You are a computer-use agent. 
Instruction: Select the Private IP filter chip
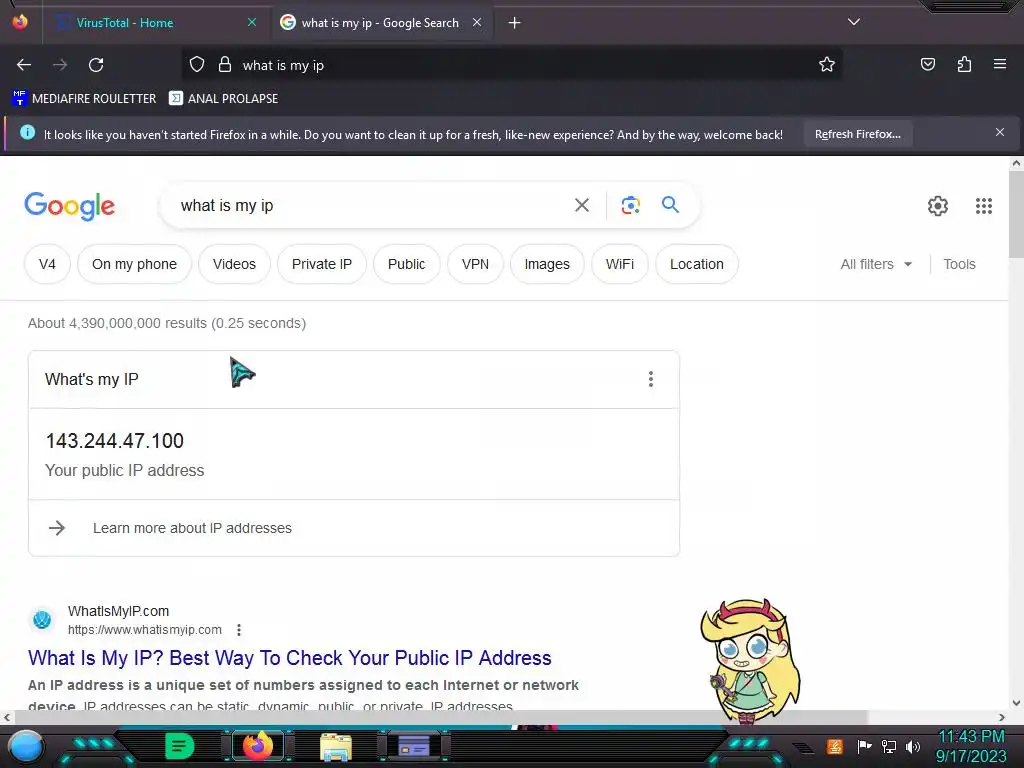tap(321, 264)
